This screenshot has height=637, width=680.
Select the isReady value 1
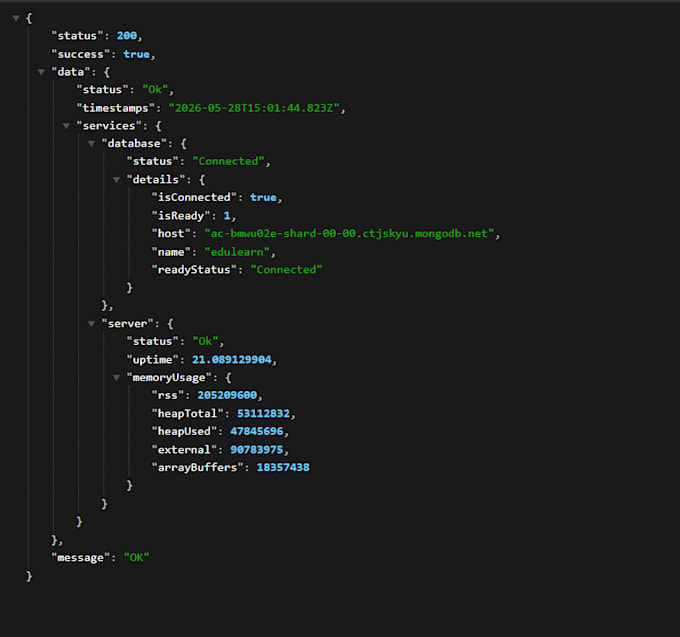click(x=227, y=216)
